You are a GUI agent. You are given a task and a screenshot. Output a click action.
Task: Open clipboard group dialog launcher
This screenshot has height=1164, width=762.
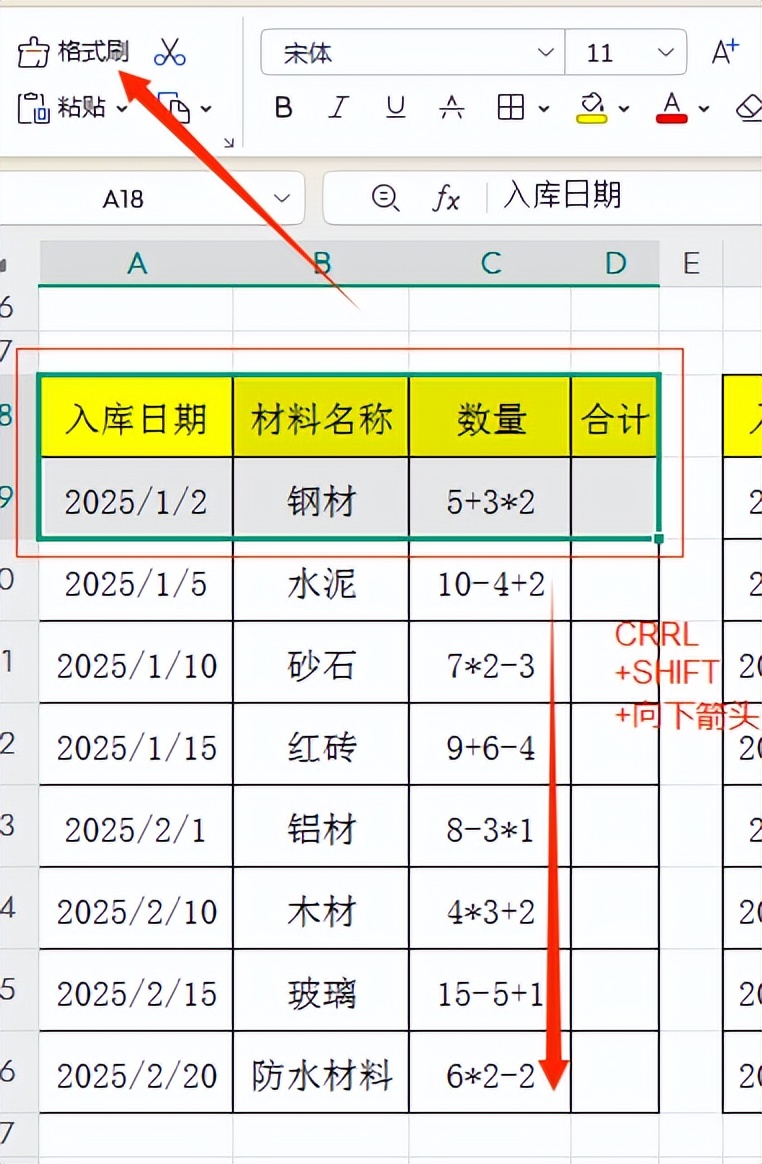click(x=229, y=142)
